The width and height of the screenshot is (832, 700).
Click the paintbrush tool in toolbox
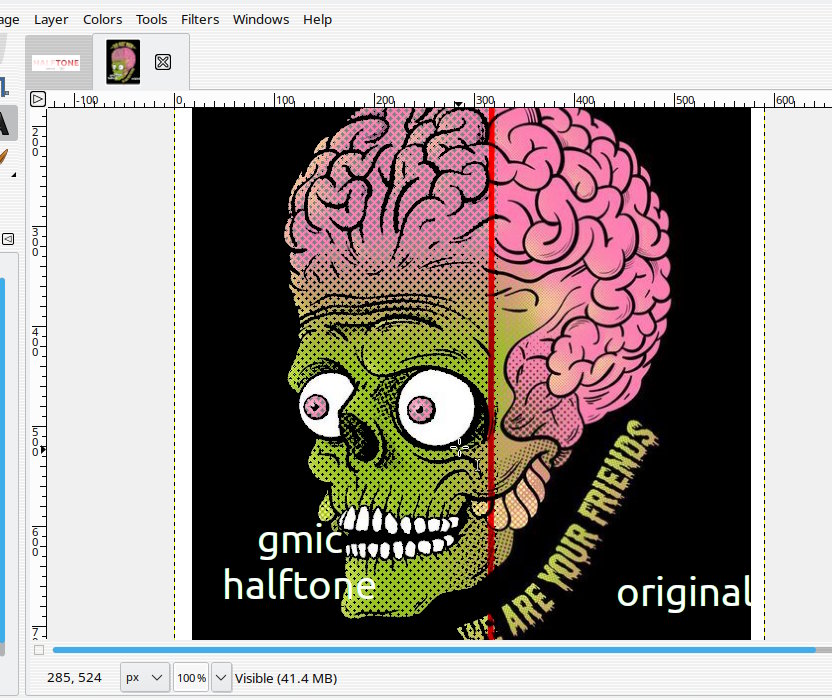point(4,160)
